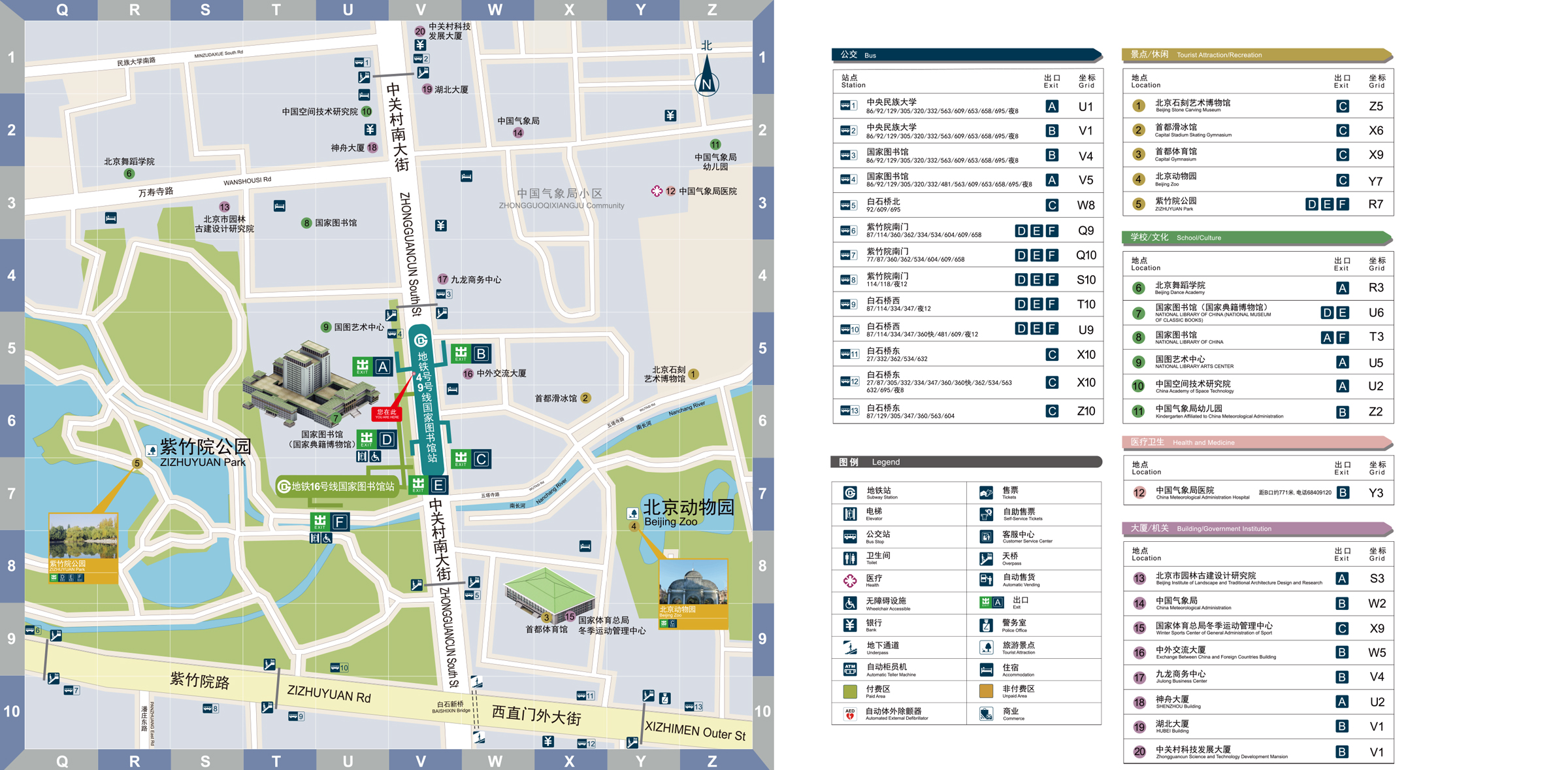This screenshot has height=770, width=1568.
Task: Click the Tourist Attraction legend icon
Action: tap(986, 648)
